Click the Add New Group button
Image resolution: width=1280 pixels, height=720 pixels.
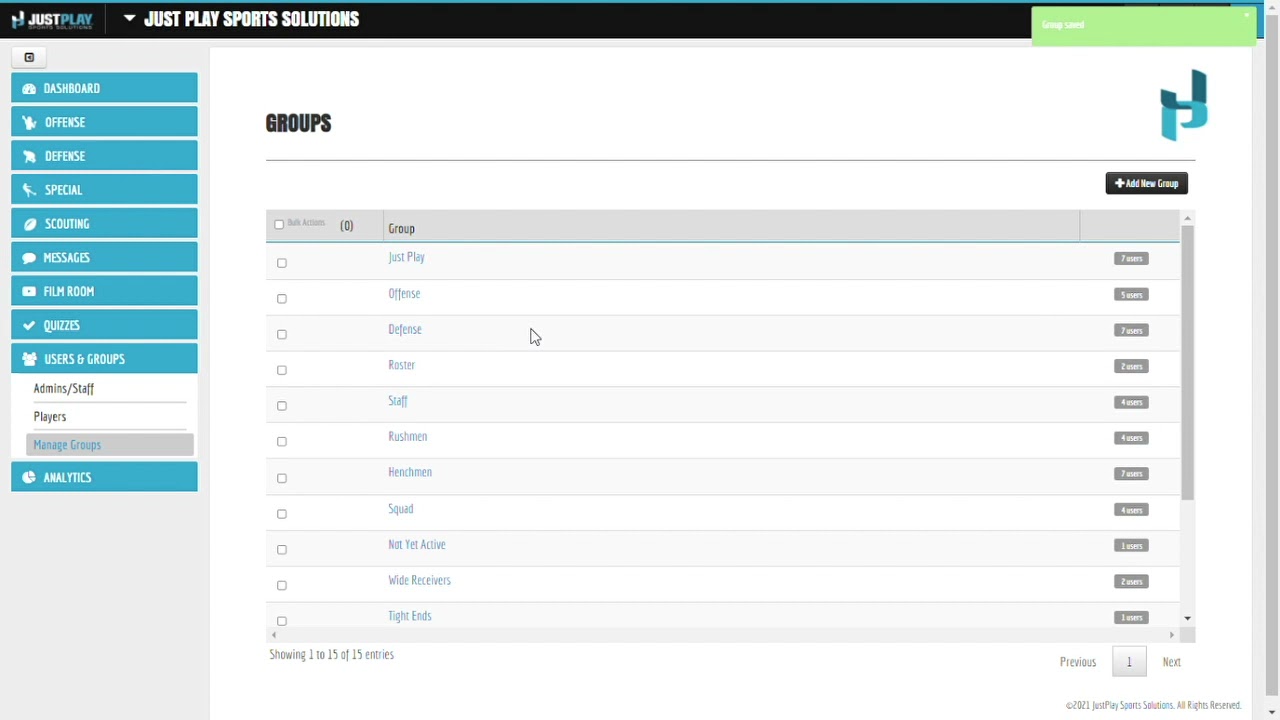[1146, 183]
